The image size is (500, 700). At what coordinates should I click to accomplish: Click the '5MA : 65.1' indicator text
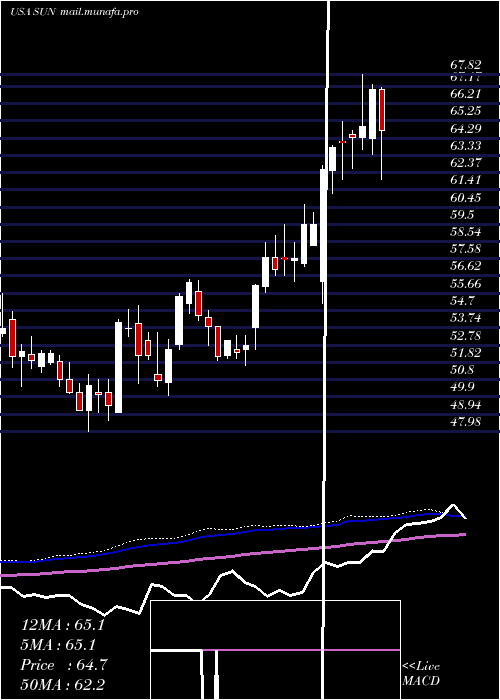point(58,645)
